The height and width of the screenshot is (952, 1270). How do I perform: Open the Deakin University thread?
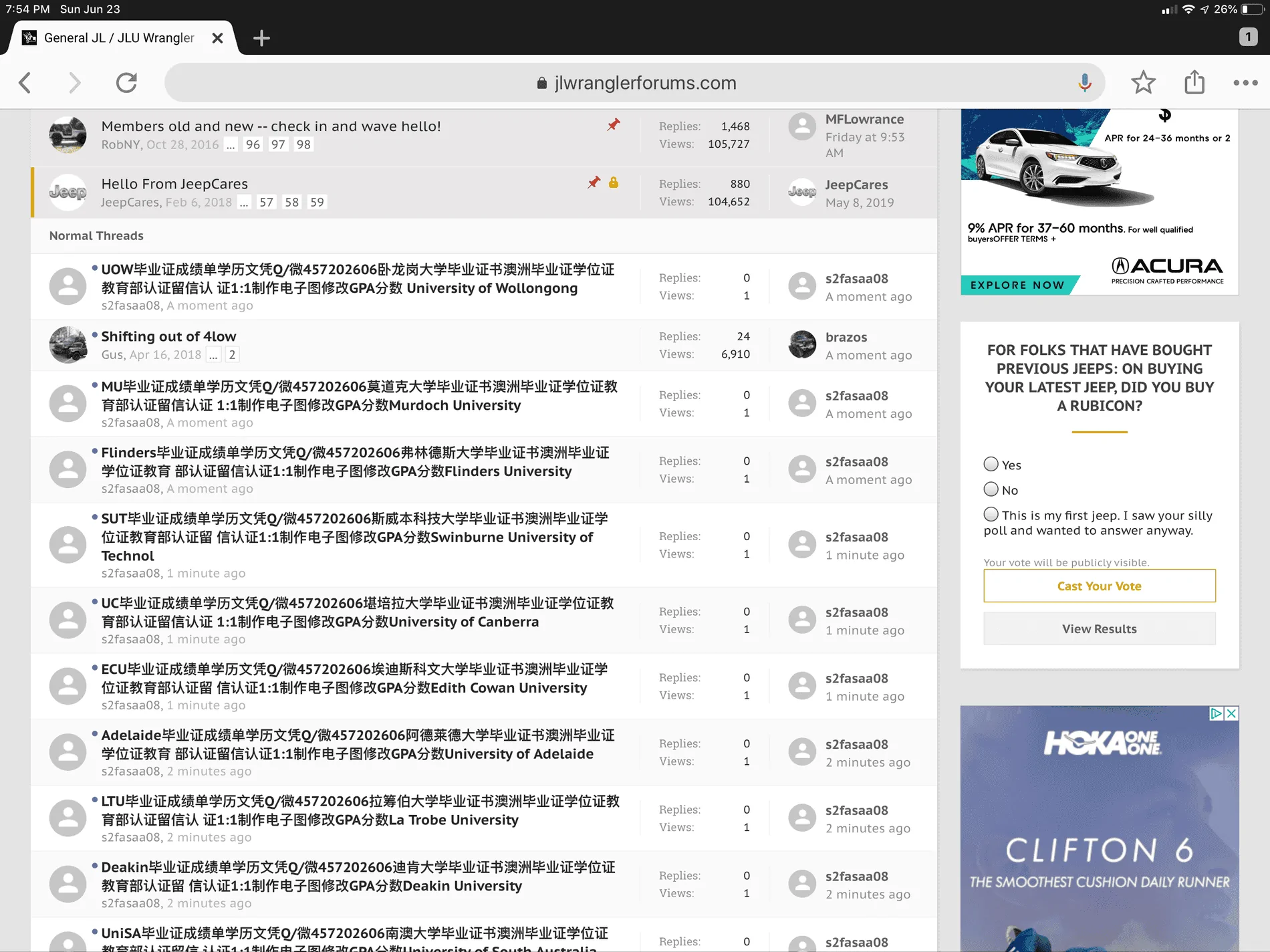coord(358,876)
